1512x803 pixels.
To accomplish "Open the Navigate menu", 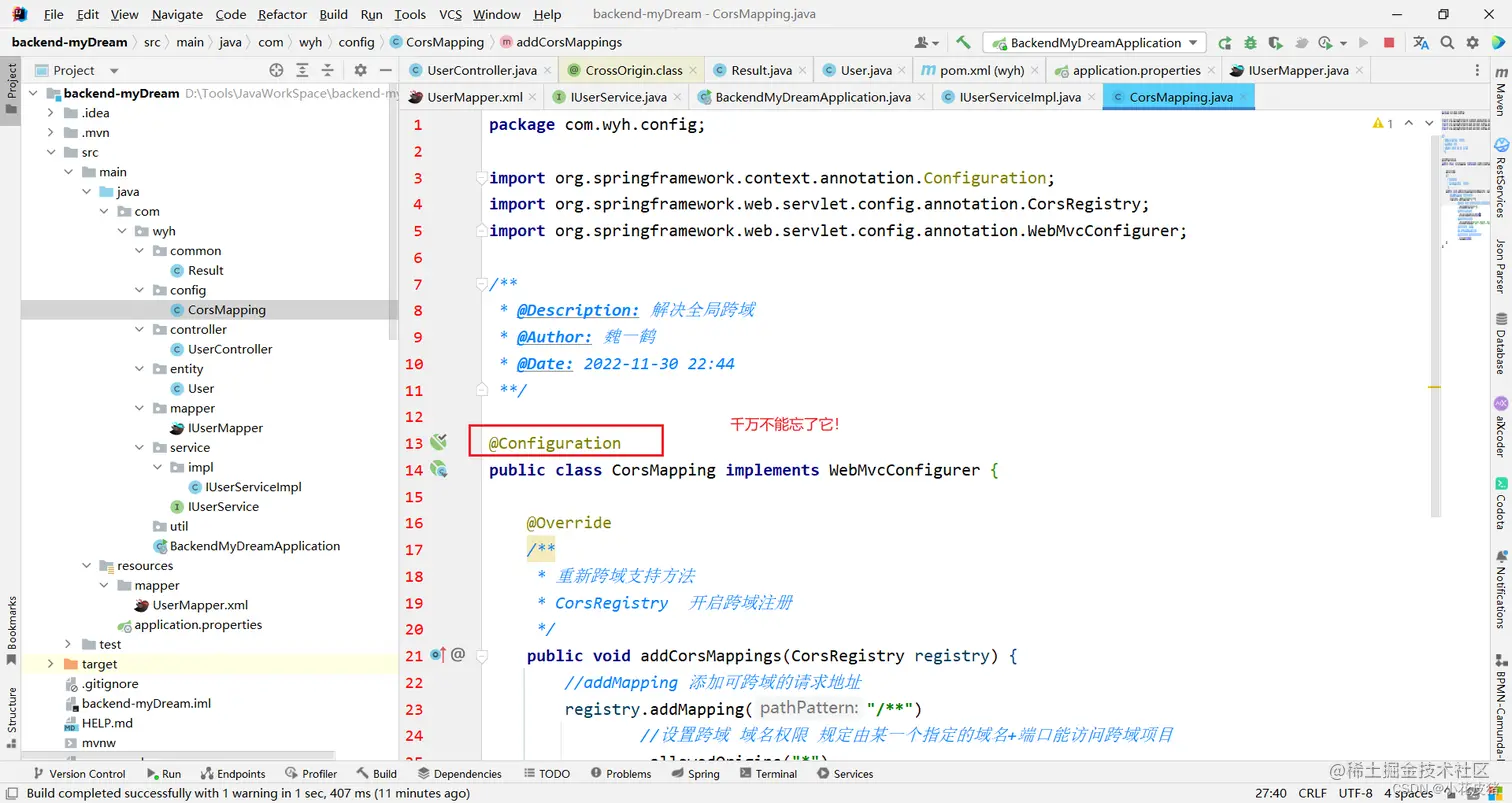I will coord(177,14).
